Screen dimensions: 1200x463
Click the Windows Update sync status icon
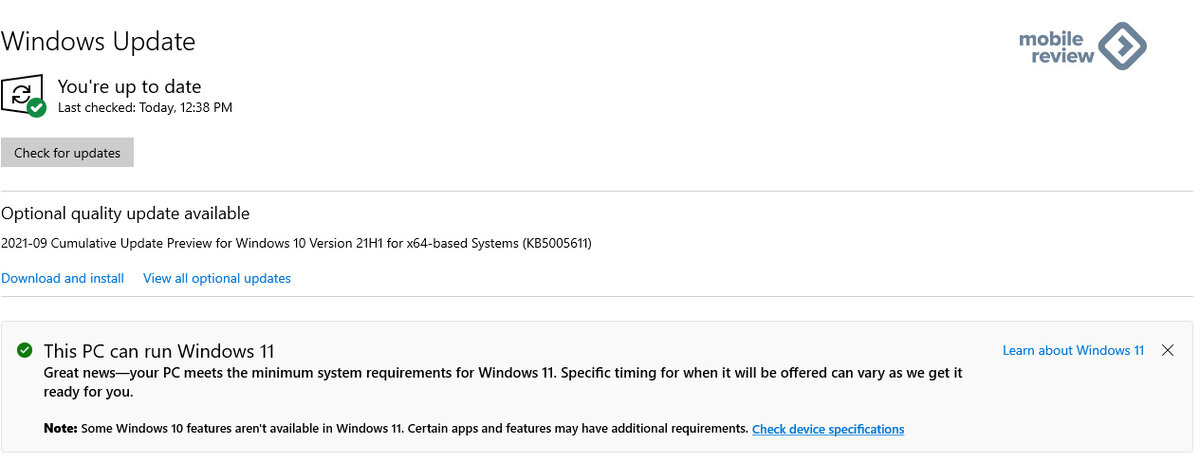[24, 95]
